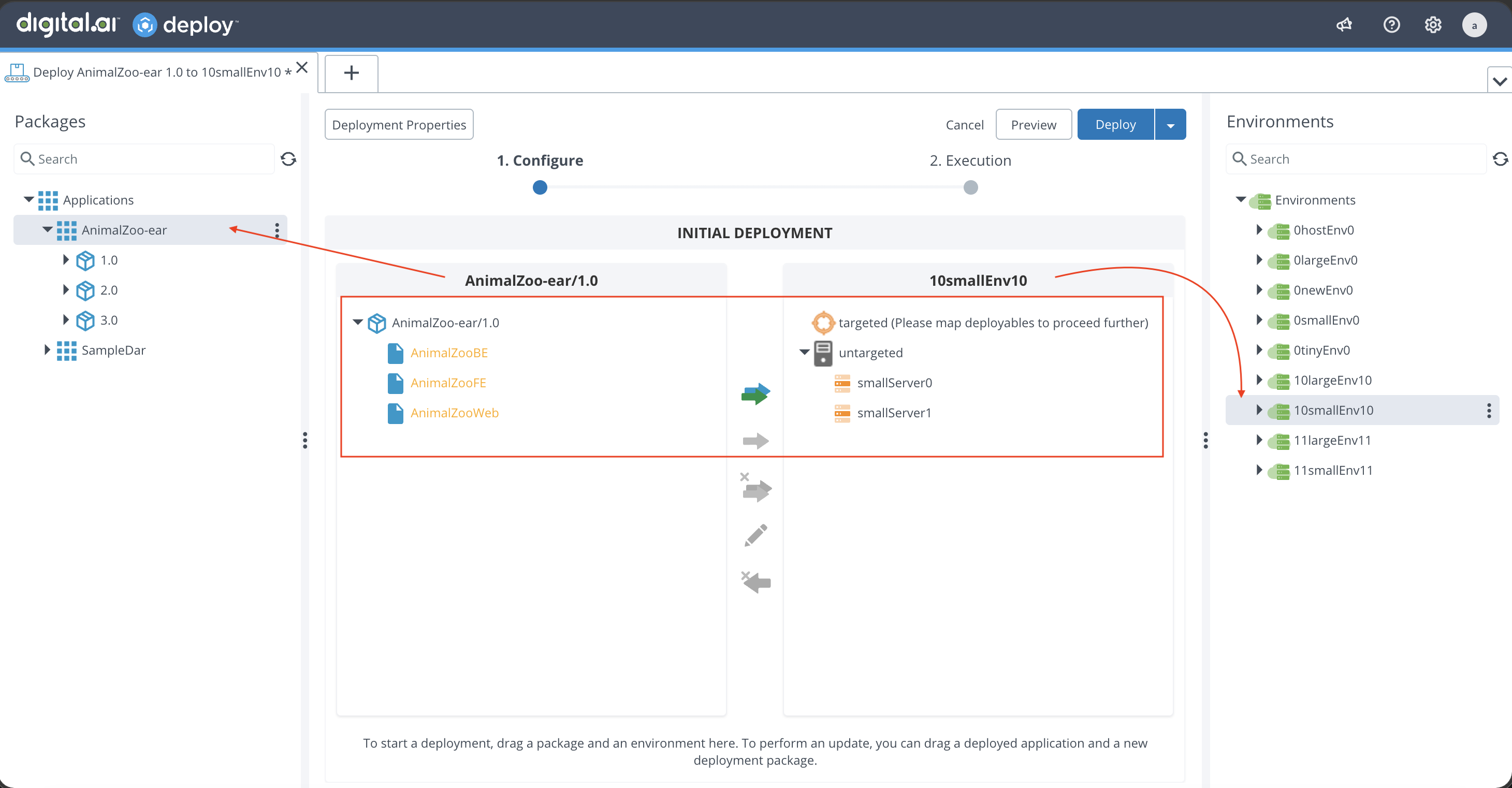Collapse the Environments root node

[1240, 199]
